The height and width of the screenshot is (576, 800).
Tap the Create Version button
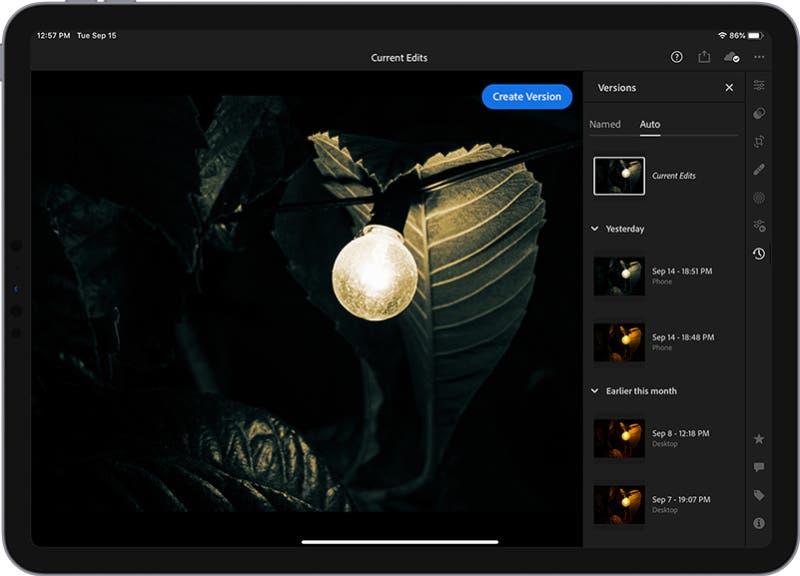(x=526, y=97)
